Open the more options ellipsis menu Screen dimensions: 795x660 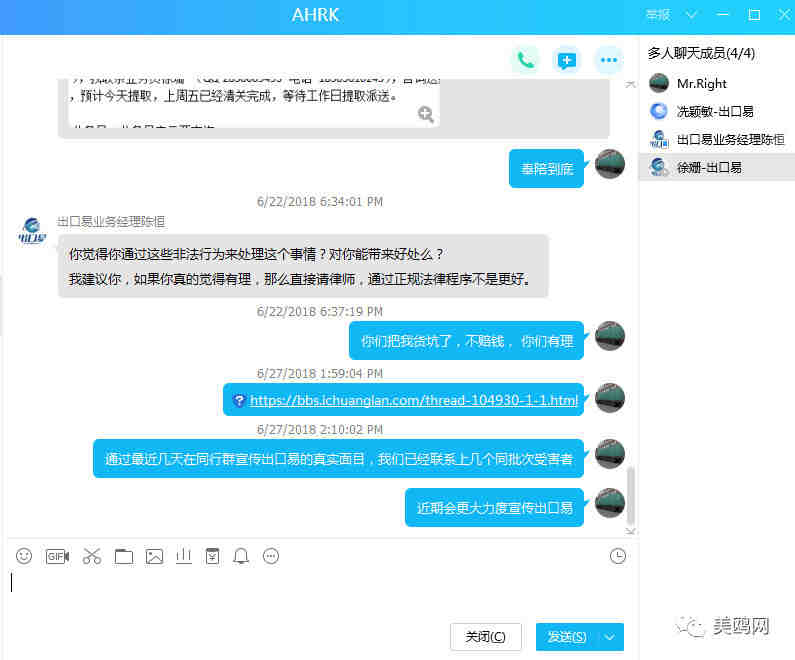pos(608,60)
